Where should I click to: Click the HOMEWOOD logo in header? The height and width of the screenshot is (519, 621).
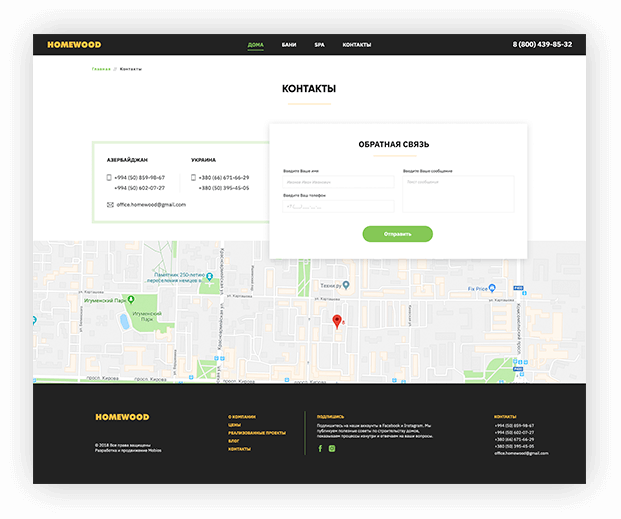pyautogui.click(x=74, y=45)
